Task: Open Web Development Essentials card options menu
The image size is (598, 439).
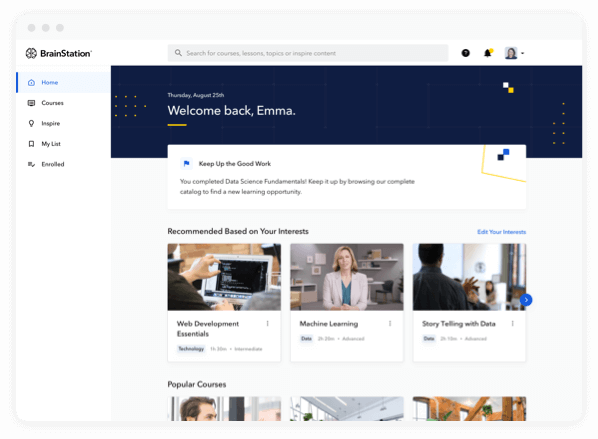Action: pos(267,323)
